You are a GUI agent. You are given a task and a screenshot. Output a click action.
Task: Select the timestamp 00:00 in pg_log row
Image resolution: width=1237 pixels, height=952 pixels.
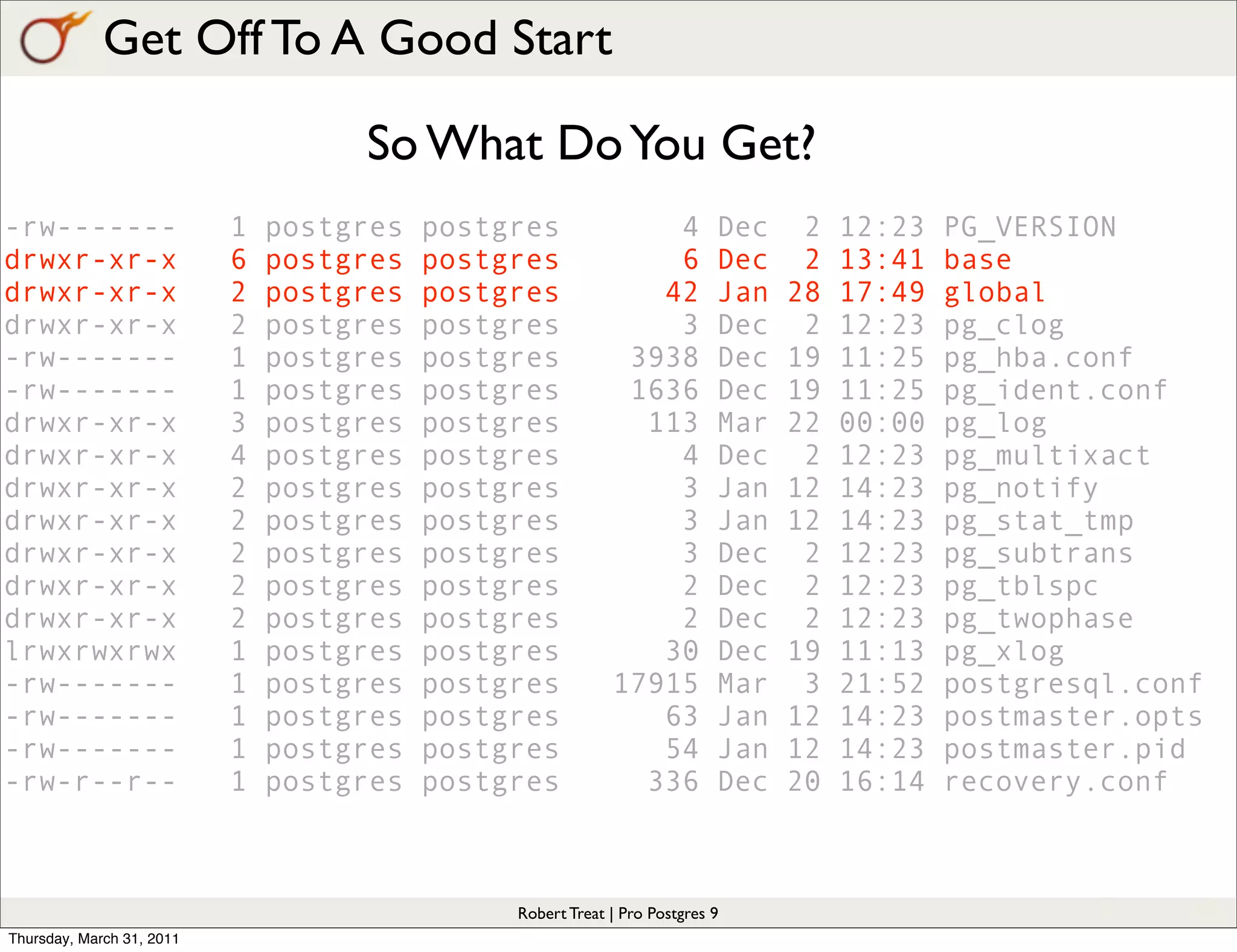[882, 423]
